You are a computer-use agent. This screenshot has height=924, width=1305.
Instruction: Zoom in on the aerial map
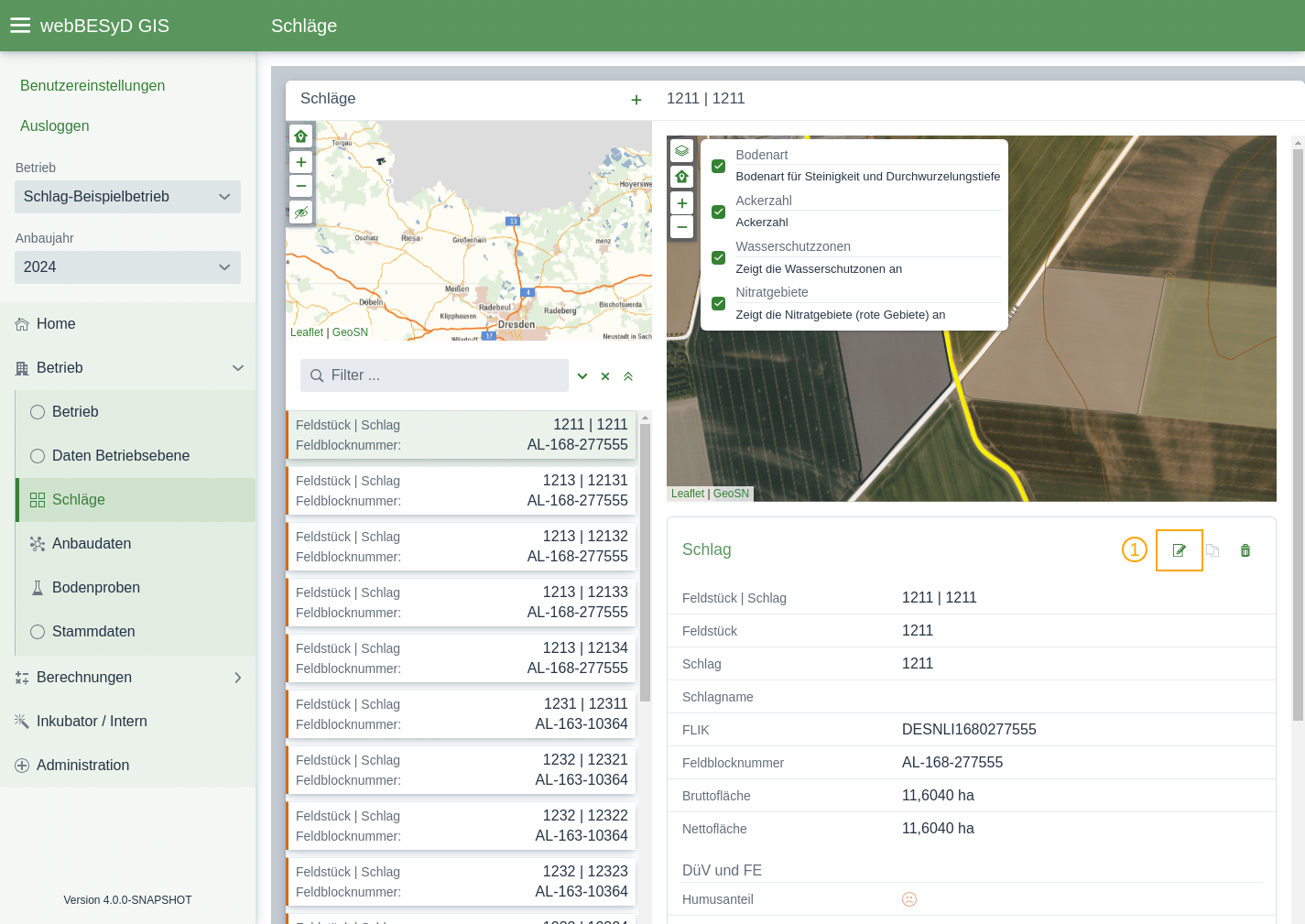click(681, 203)
